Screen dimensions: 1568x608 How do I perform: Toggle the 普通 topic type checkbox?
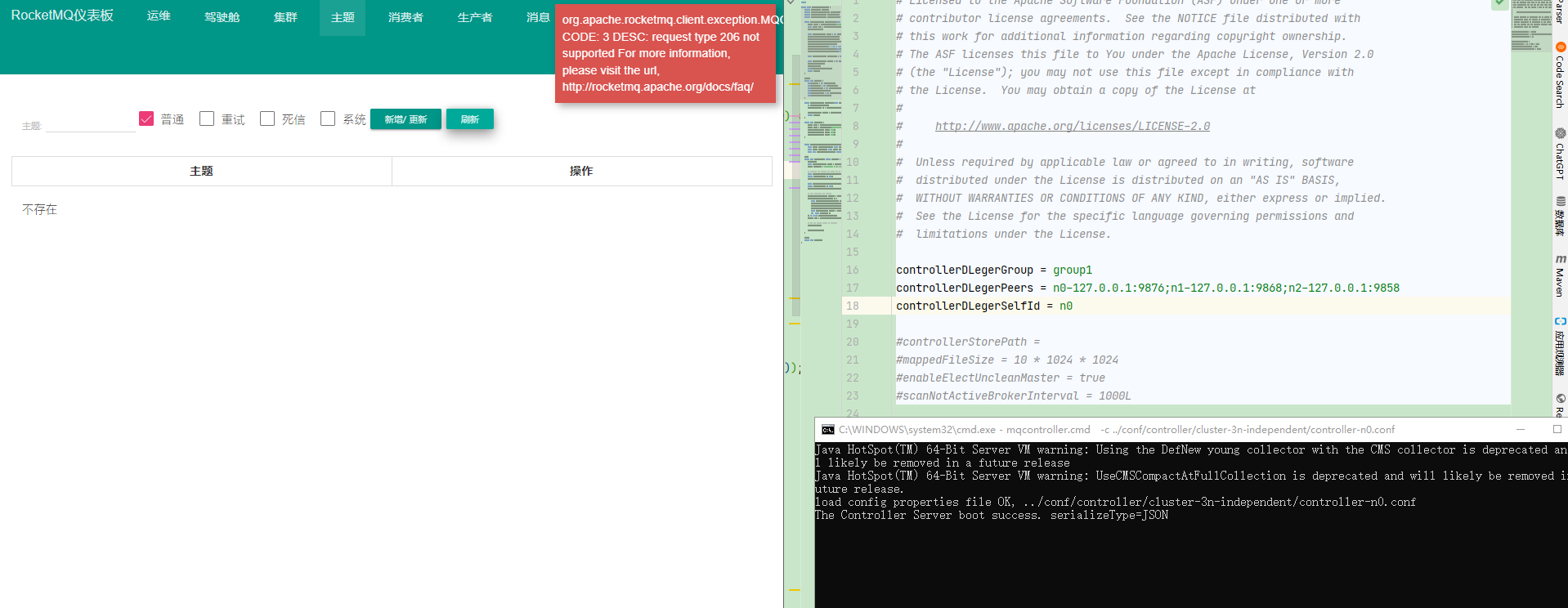point(146,118)
